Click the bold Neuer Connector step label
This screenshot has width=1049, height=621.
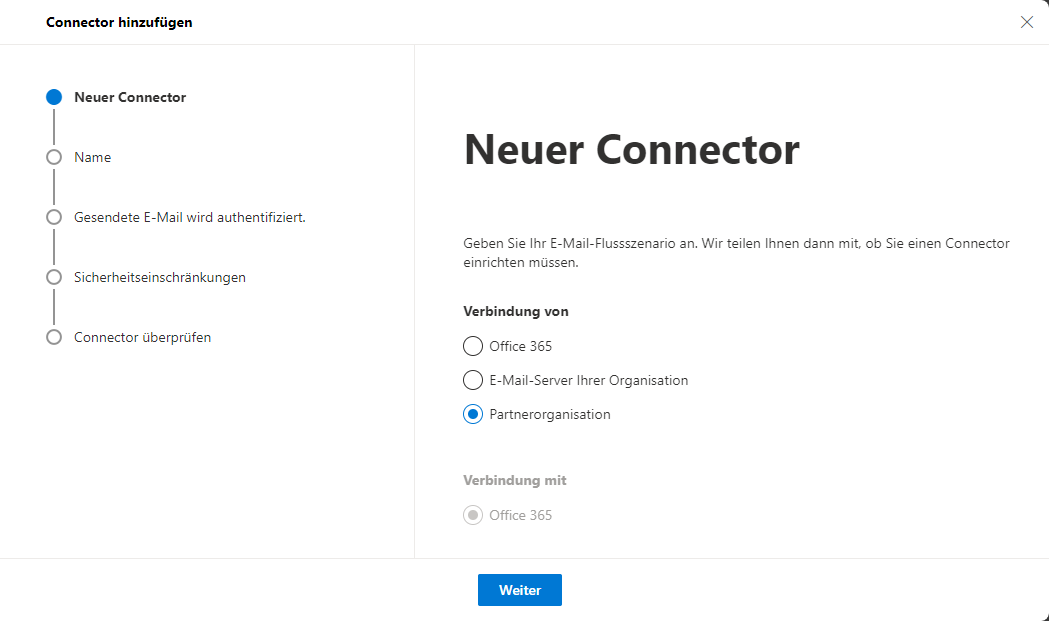pyautogui.click(x=130, y=97)
